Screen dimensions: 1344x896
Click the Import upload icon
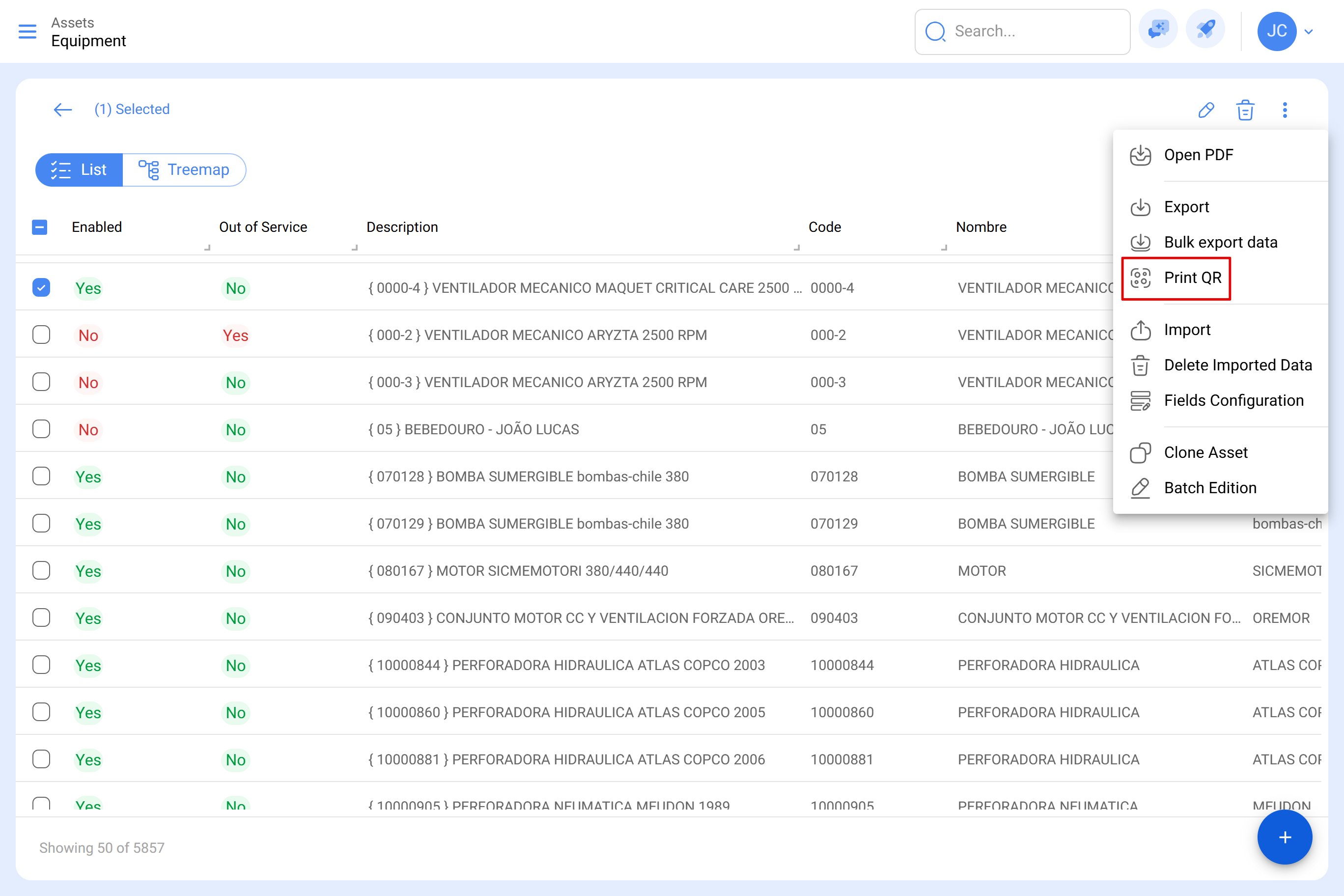point(1140,330)
